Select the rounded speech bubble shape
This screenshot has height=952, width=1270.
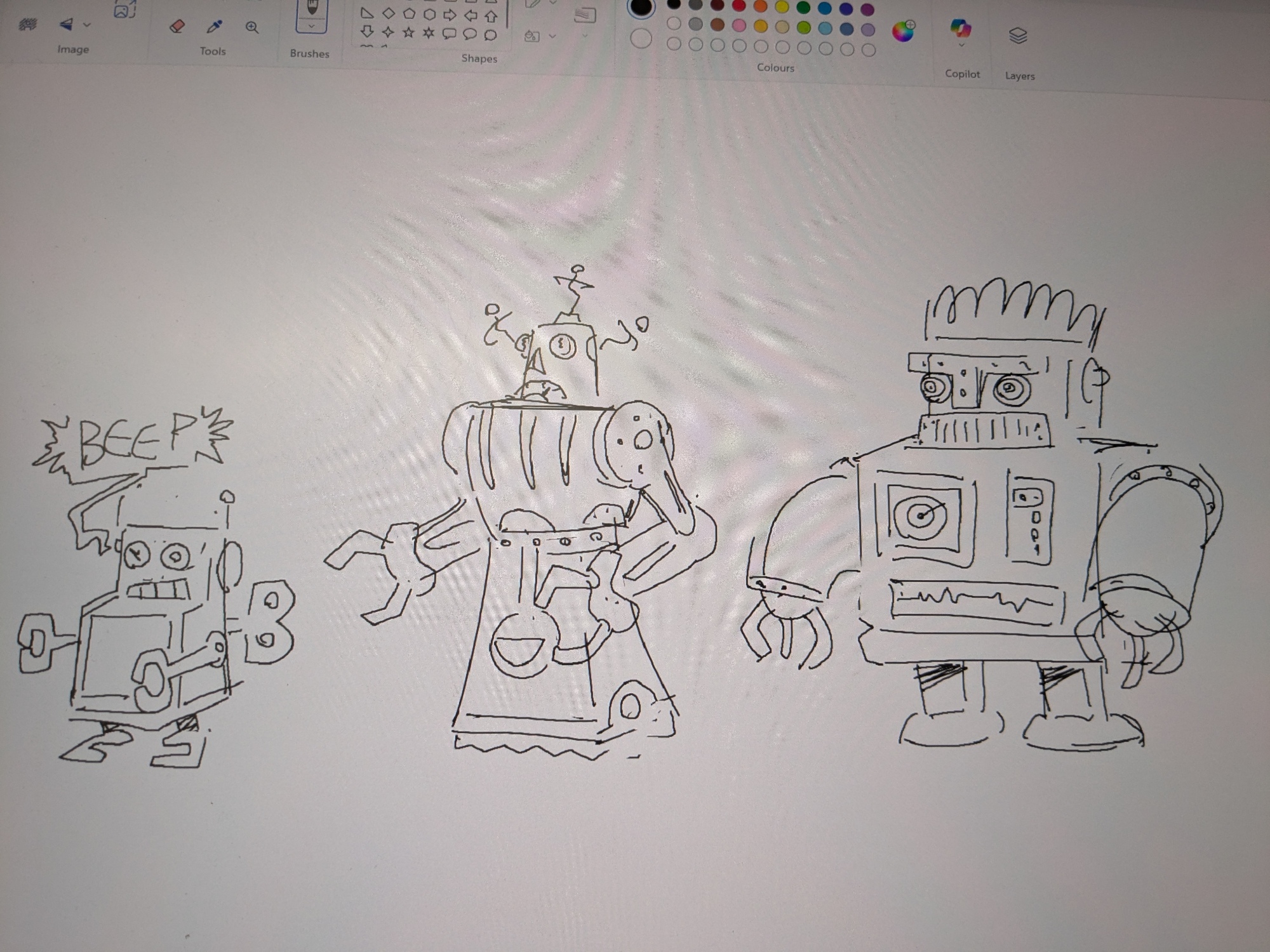point(450,34)
